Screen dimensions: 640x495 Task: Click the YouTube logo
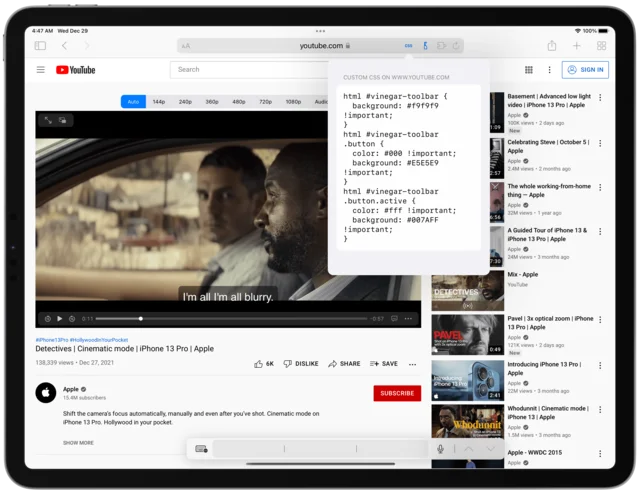click(x=76, y=70)
